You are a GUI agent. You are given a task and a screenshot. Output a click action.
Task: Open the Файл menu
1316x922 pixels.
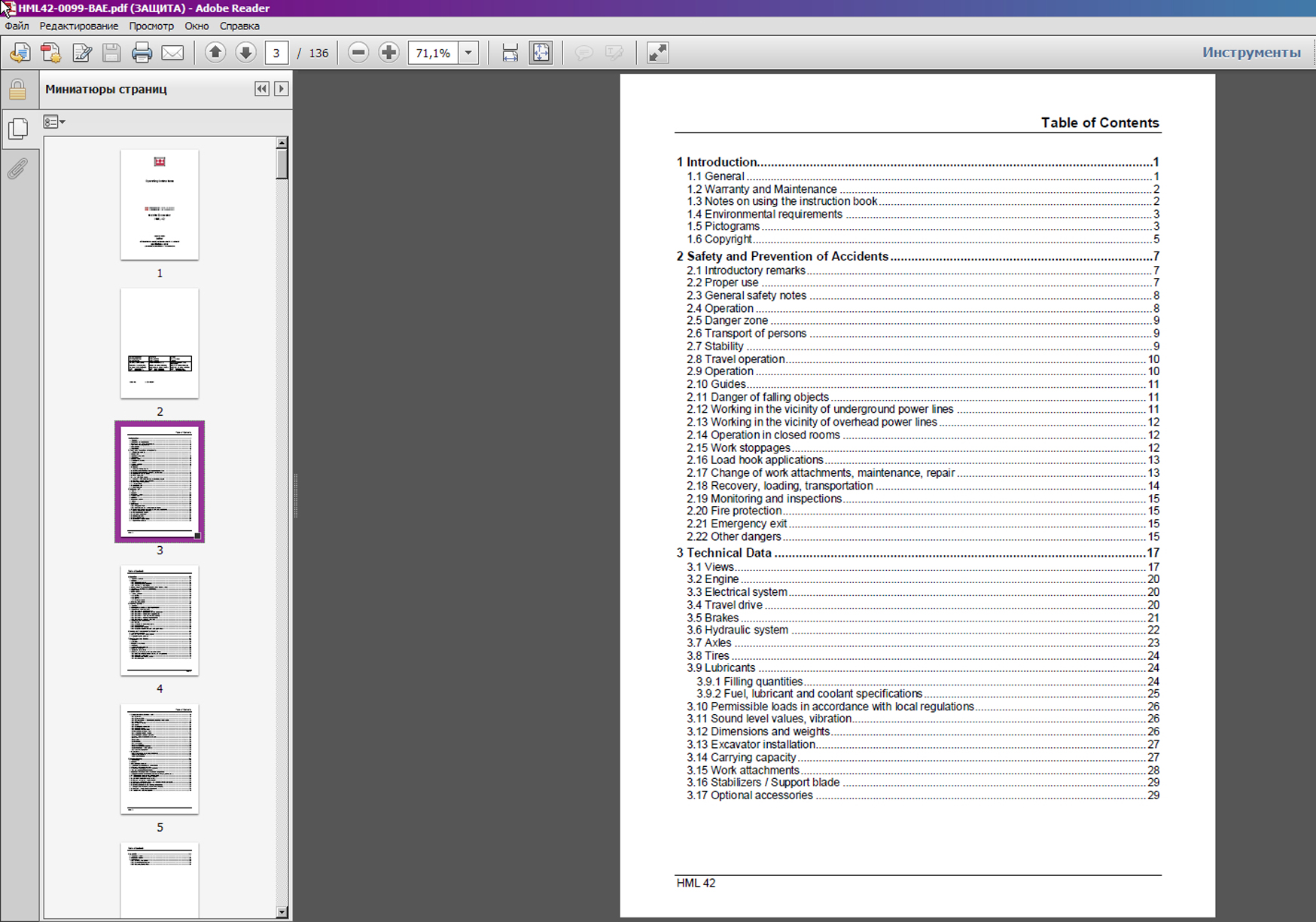17,26
